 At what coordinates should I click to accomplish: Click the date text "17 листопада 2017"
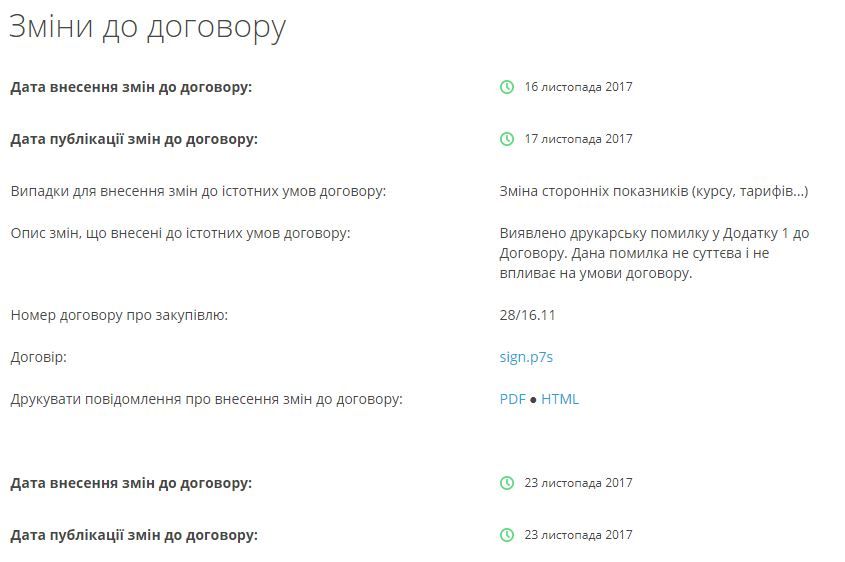[578, 139]
